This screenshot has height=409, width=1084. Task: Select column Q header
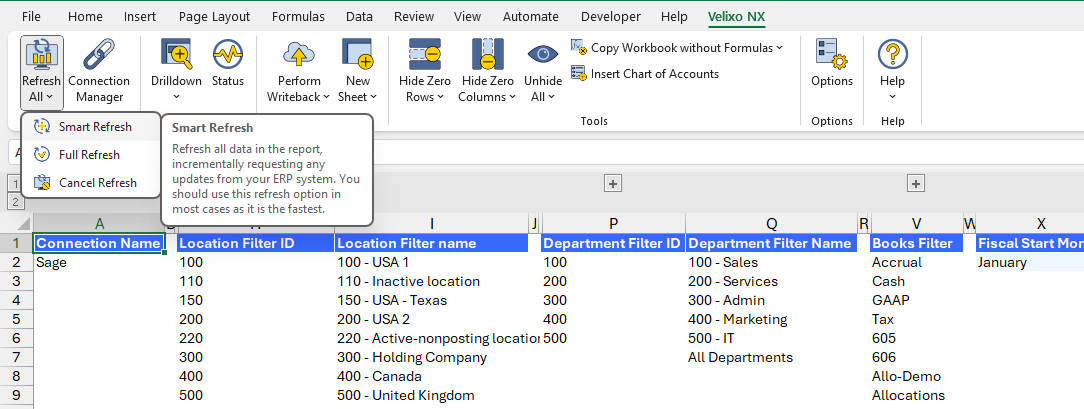point(771,224)
